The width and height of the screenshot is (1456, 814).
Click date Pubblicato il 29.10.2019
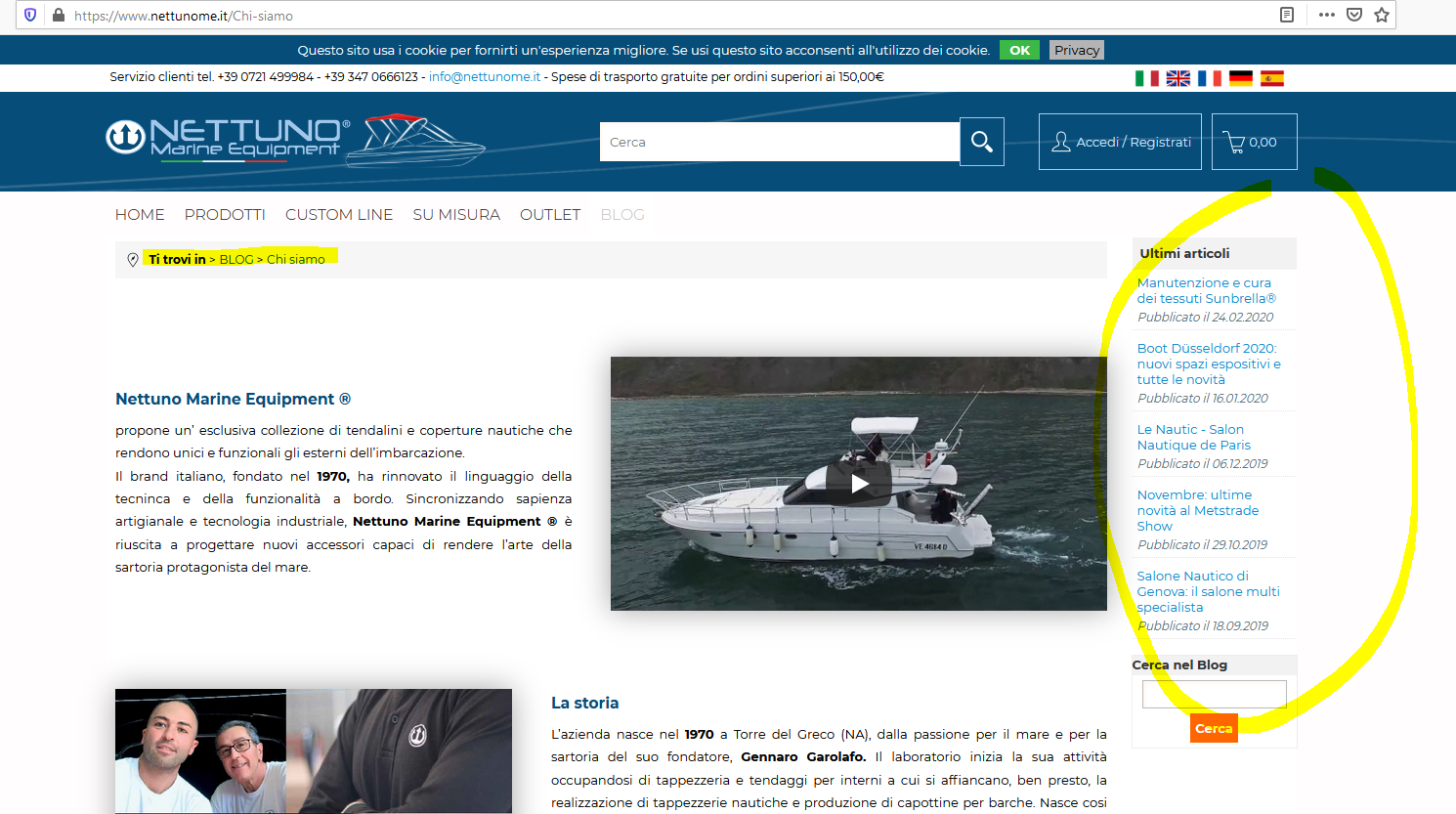(x=1203, y=545)
